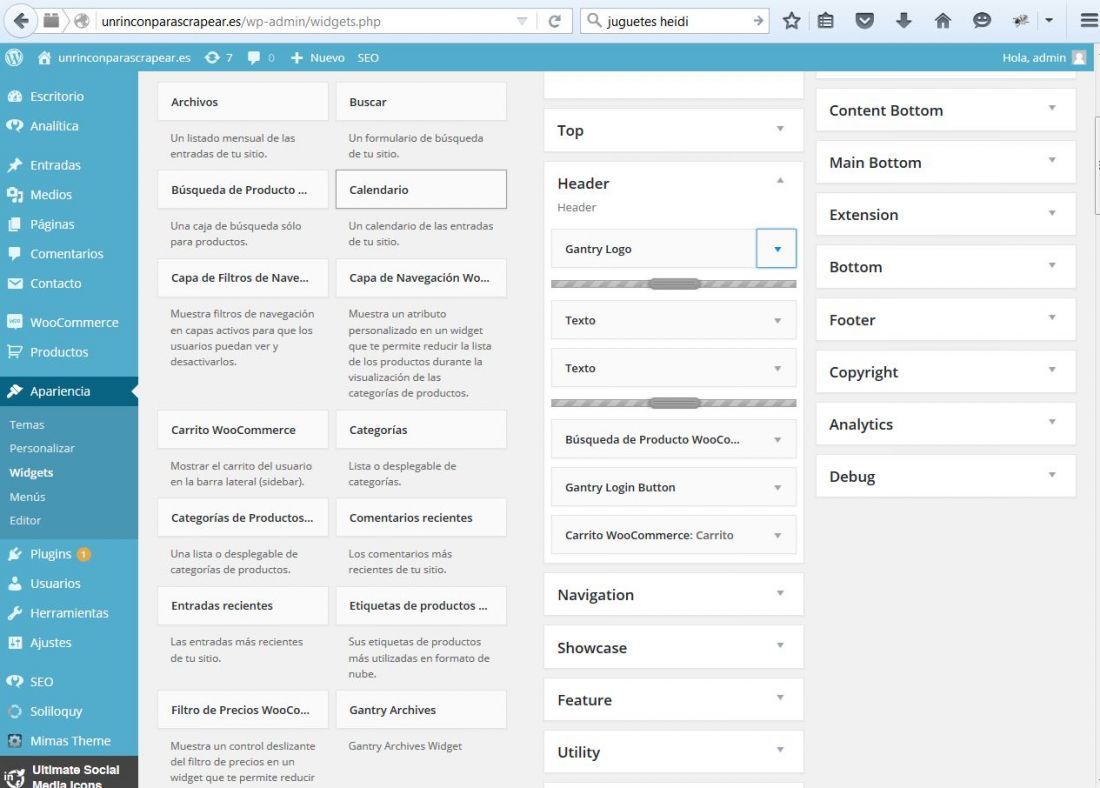Click the Medios media icon
Image resolution: width=1100 pixels, height=788 pixels.
[15, 195]
